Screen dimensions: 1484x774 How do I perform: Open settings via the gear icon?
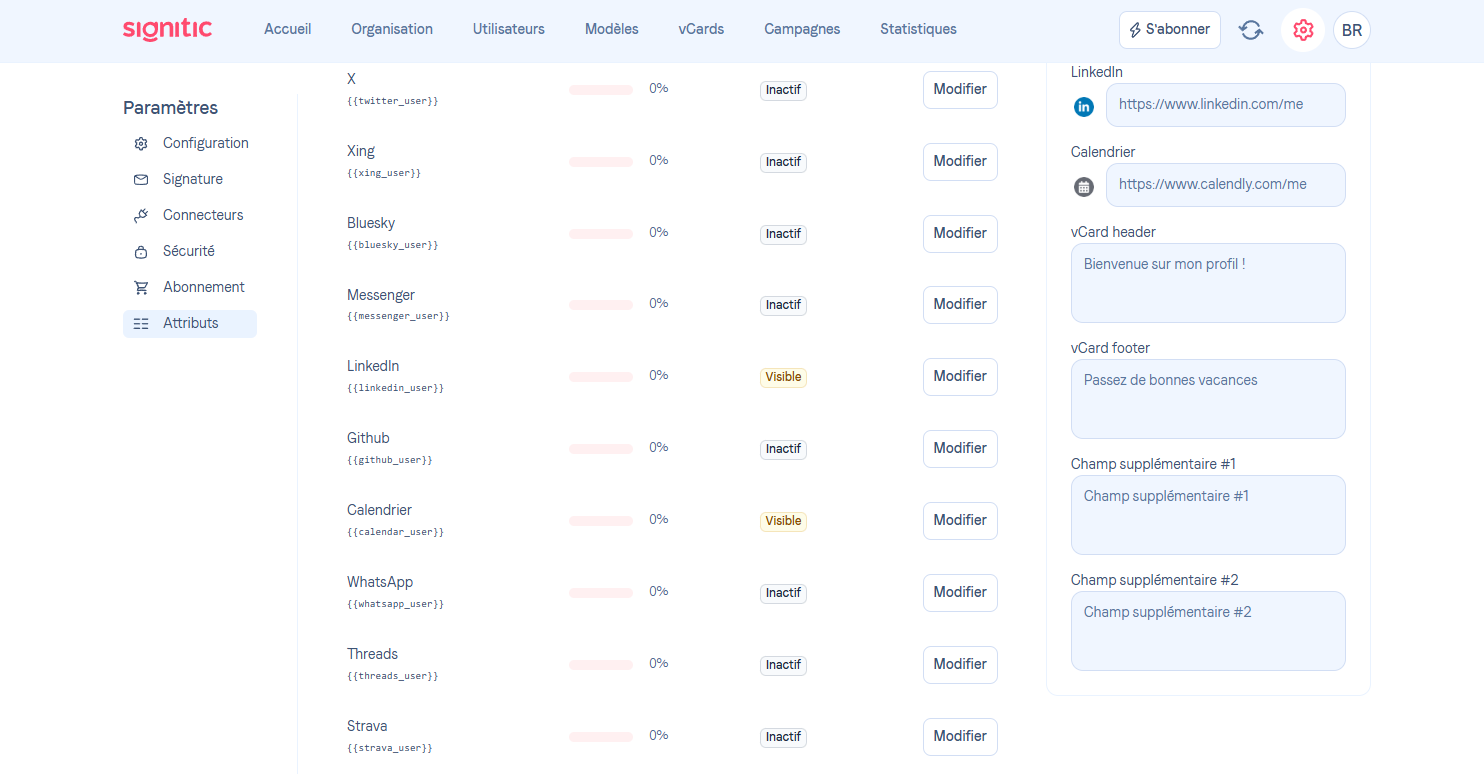click(x=1302, y=30)
